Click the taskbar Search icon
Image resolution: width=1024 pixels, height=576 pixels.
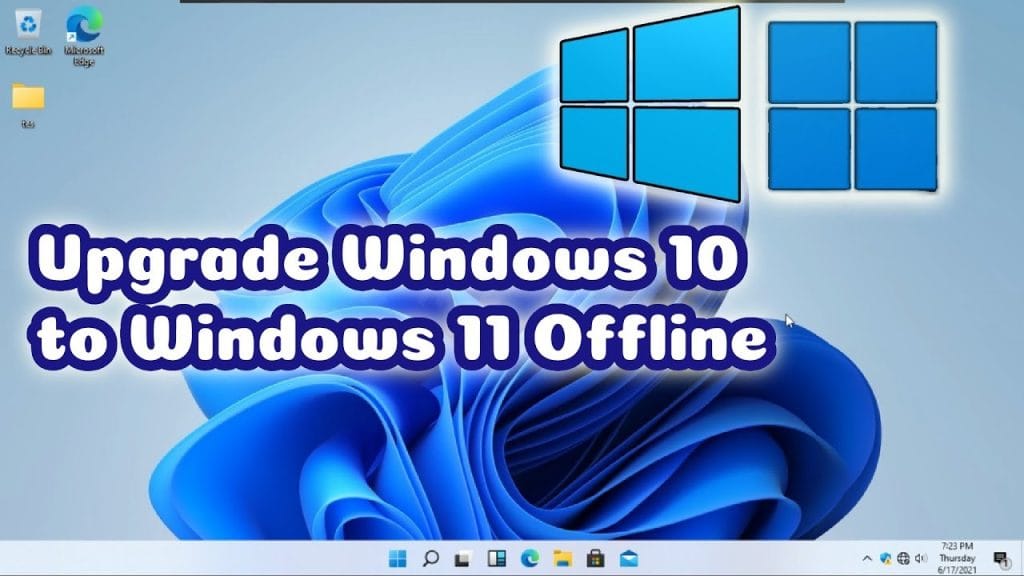coord(430,558)
